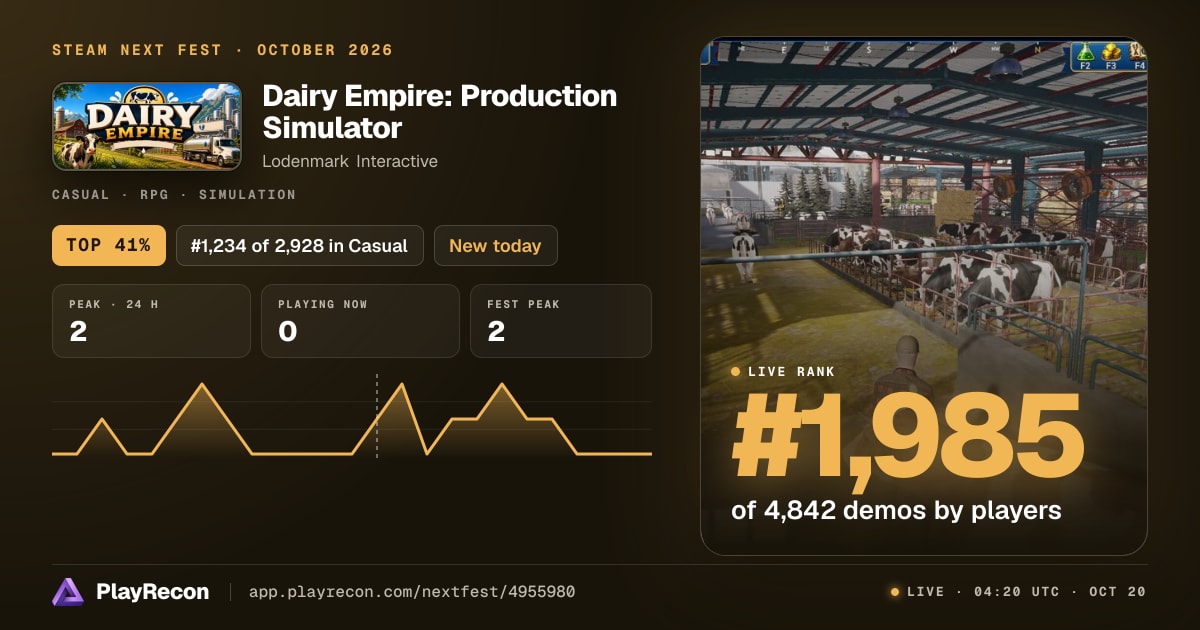1200x630 pixels.
Task: Click 'of 4,842 demos by players' text
Action: click(x=896, y=510)
